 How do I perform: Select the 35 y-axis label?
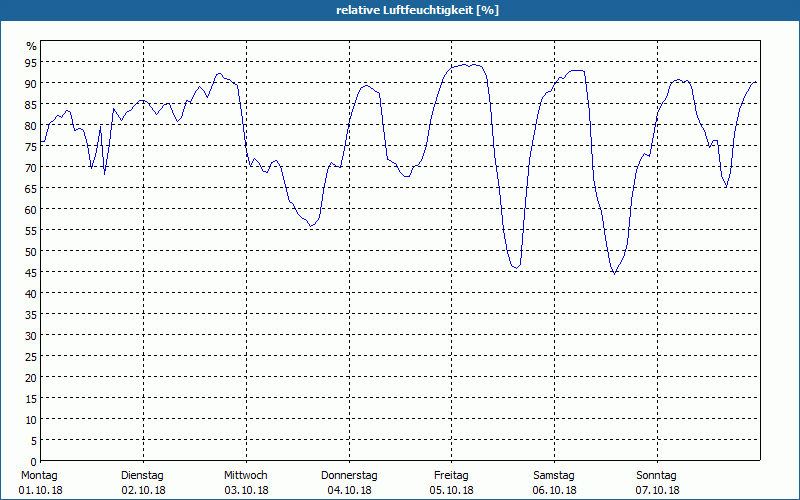pyautogui.click(x=32, y=314)
